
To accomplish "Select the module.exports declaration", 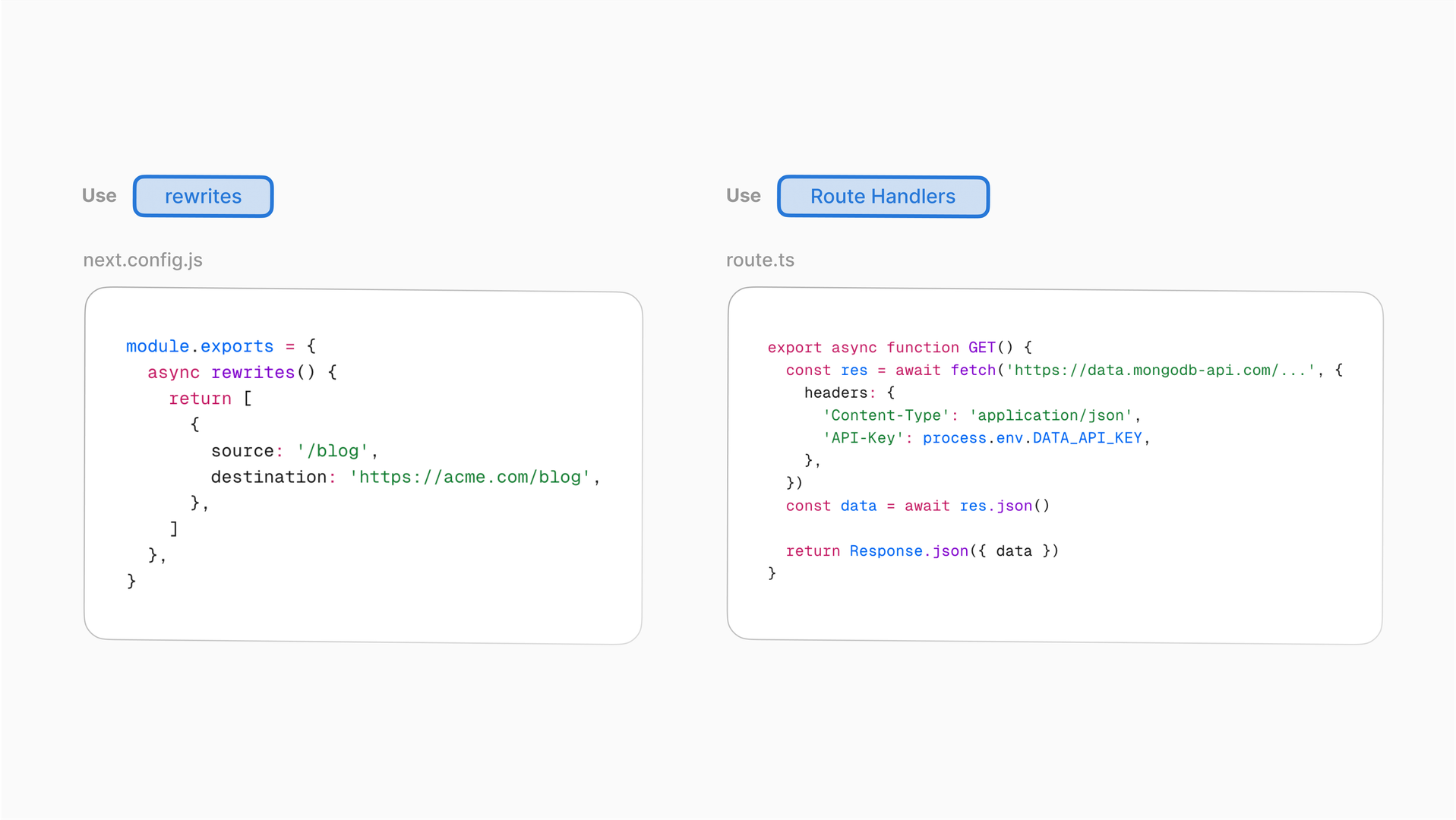I will 199,346.
